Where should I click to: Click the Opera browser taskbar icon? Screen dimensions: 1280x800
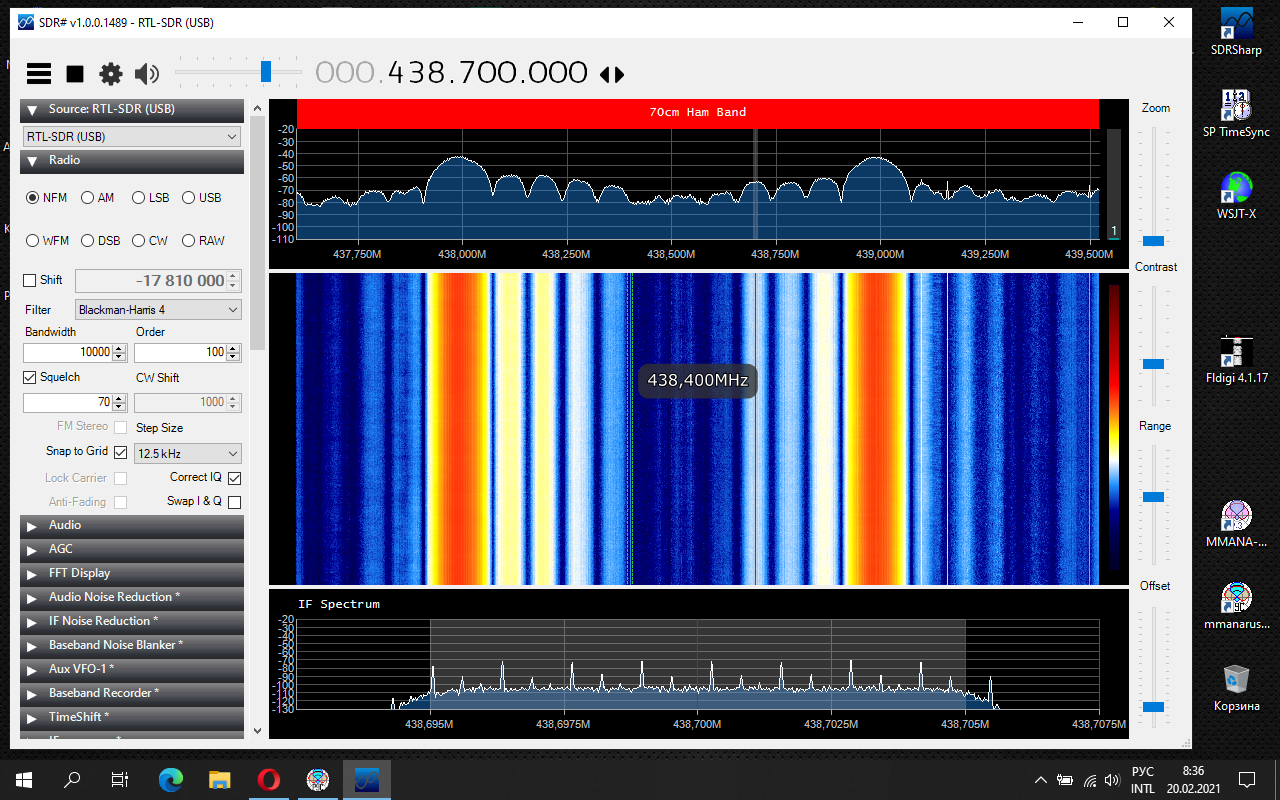point(268,779)
